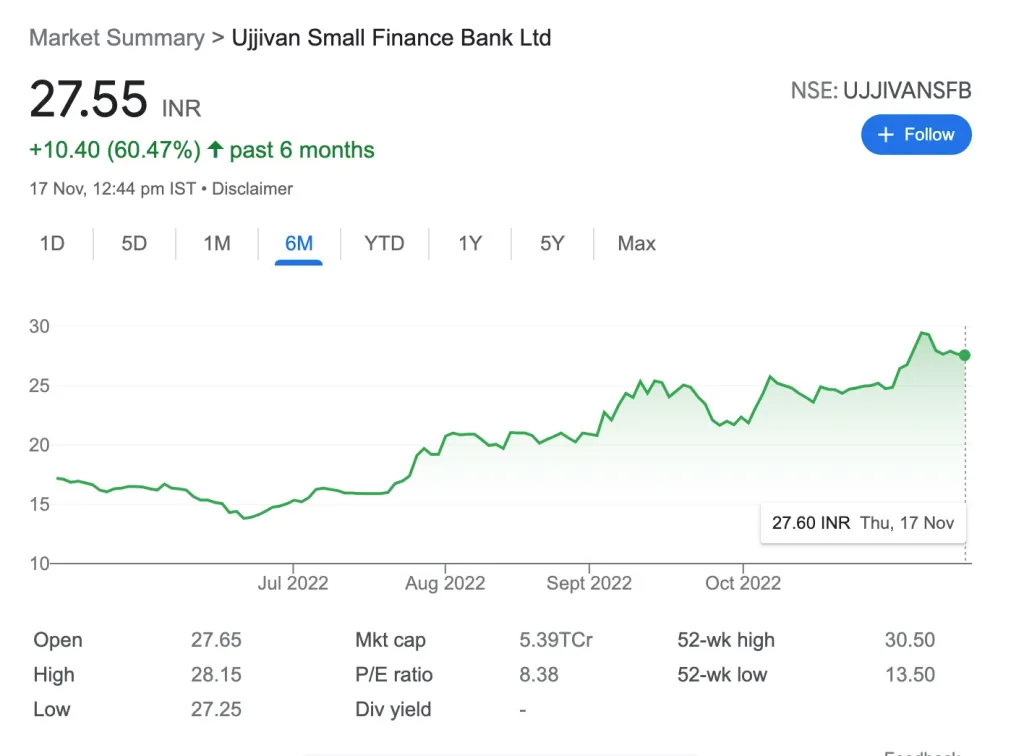
Task: Click the Sept 2022 axis label
Action: 589,583
